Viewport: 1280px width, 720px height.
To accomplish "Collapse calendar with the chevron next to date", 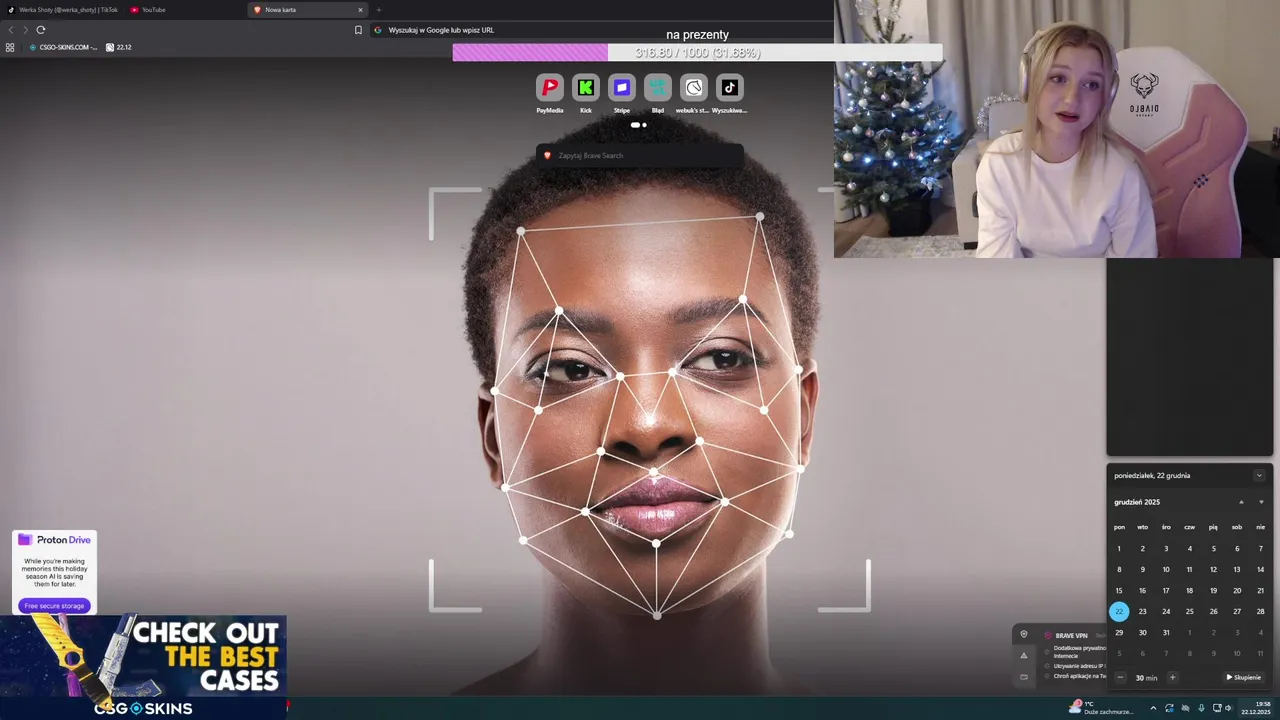I will 1259,475.
